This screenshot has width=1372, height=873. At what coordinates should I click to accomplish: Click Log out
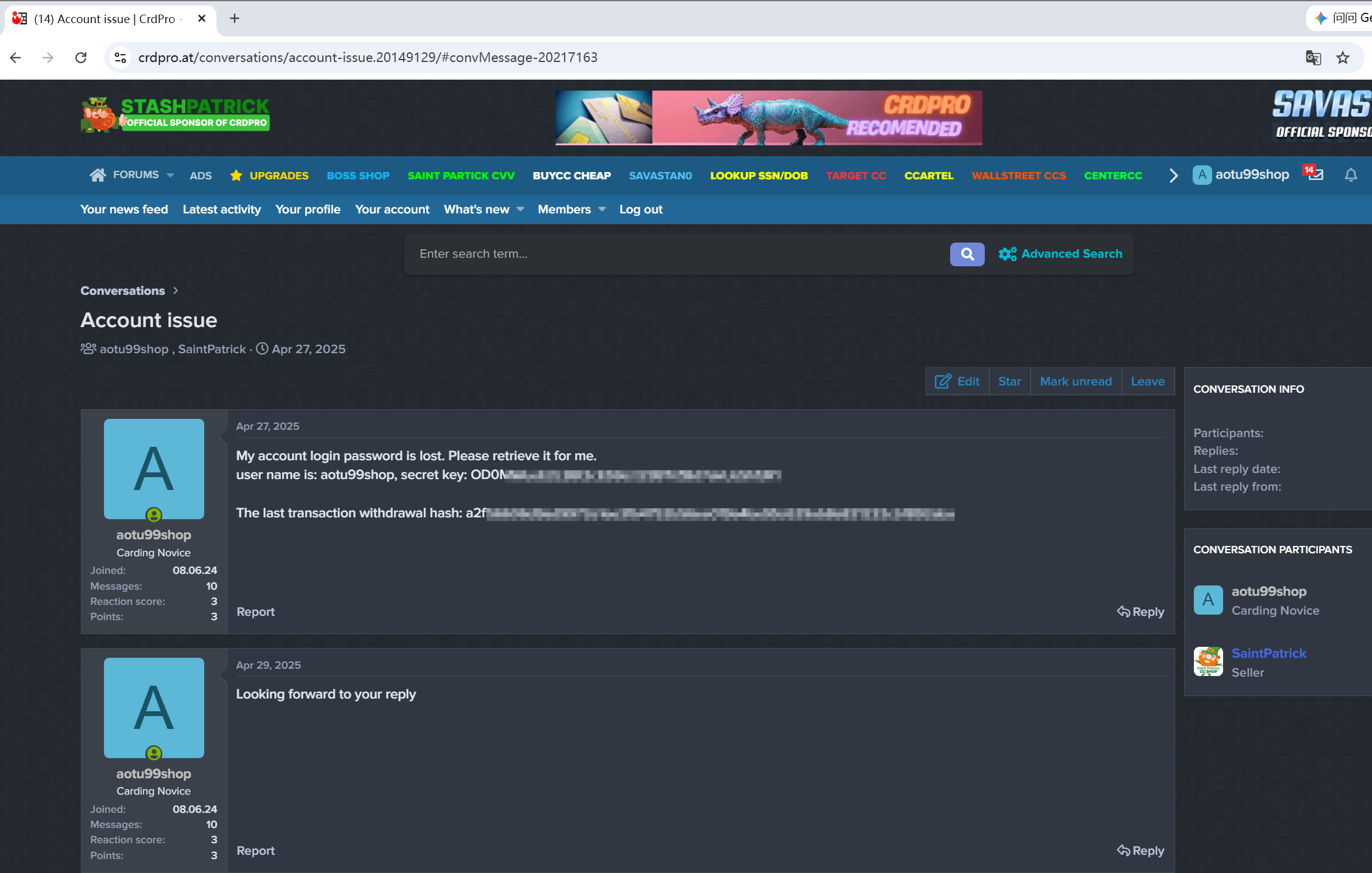click(x=641, y=209)
